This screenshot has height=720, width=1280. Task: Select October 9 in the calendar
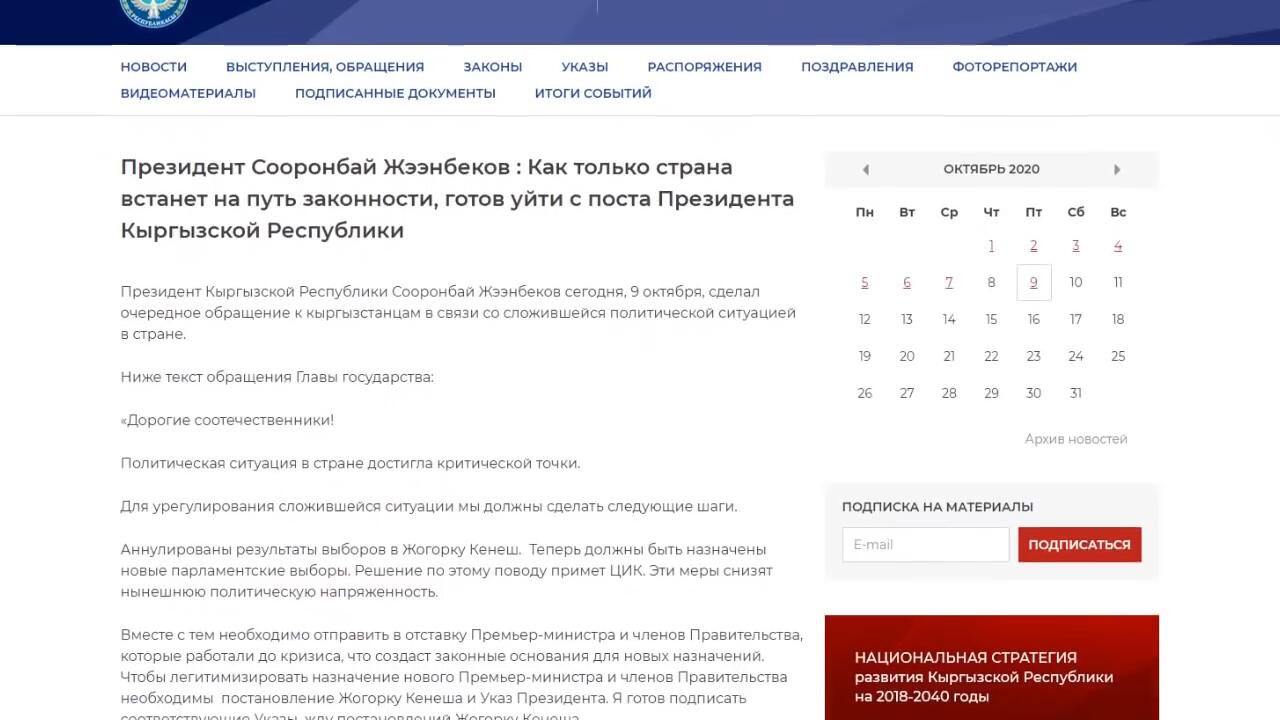click(x=1033, y=283)
